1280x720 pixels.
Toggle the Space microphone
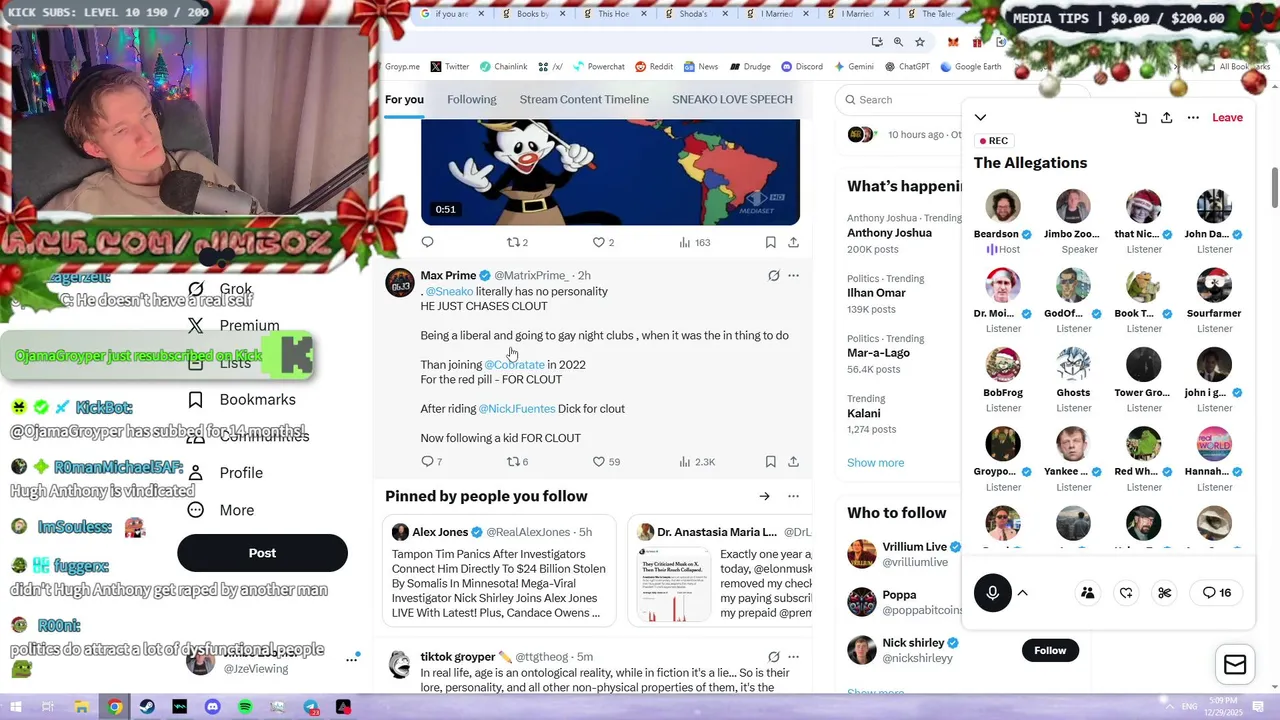point(992,593)
